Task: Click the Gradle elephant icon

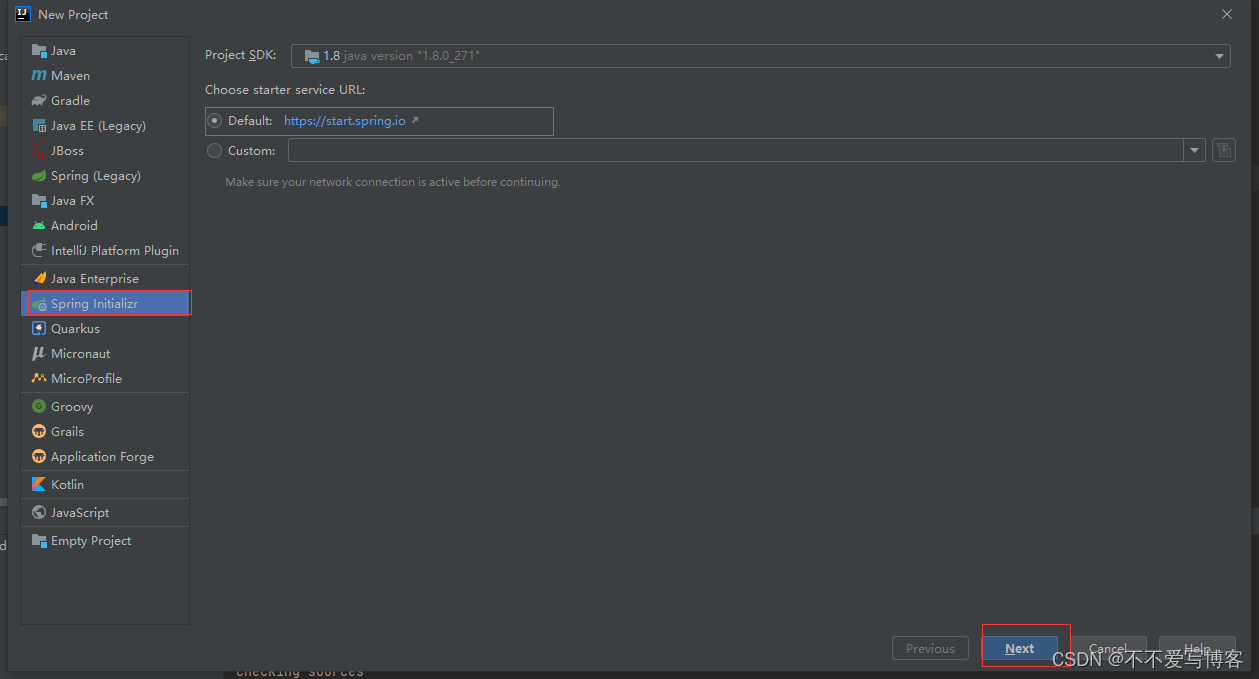Action: [x=39, y=101]
